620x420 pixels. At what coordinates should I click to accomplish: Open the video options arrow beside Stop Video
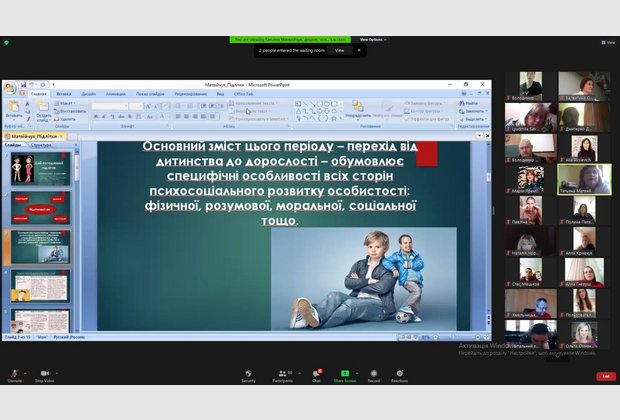pos(58,372)
